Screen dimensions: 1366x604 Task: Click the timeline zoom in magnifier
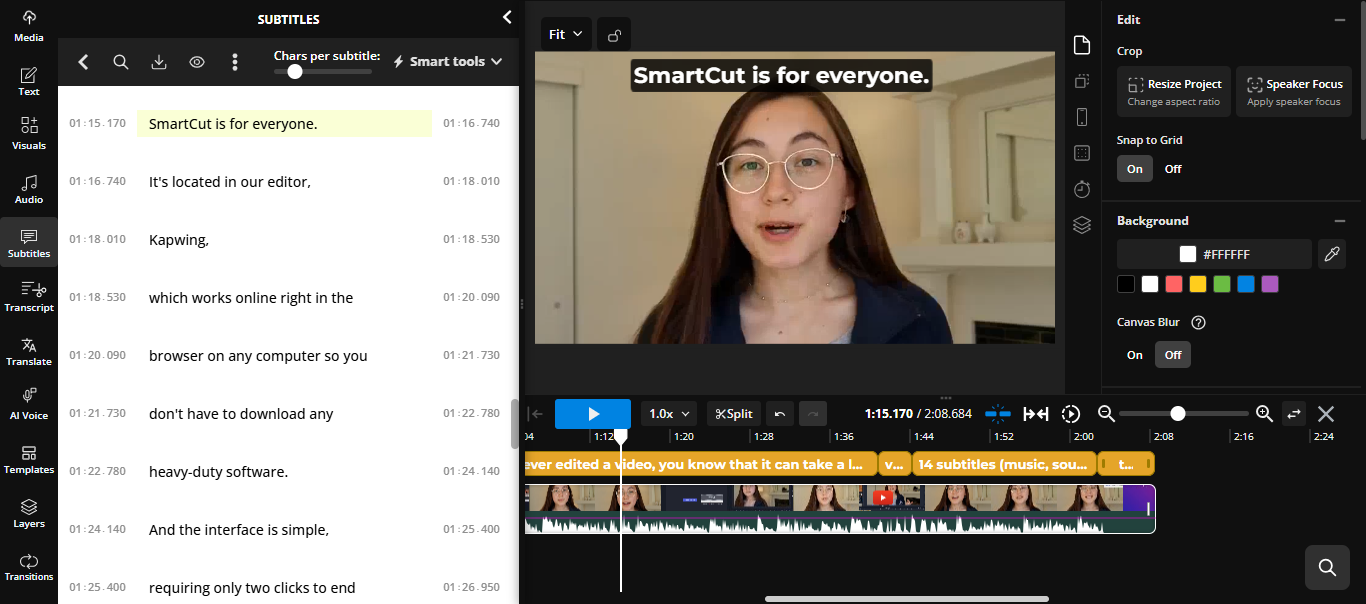click(1264, 414)
